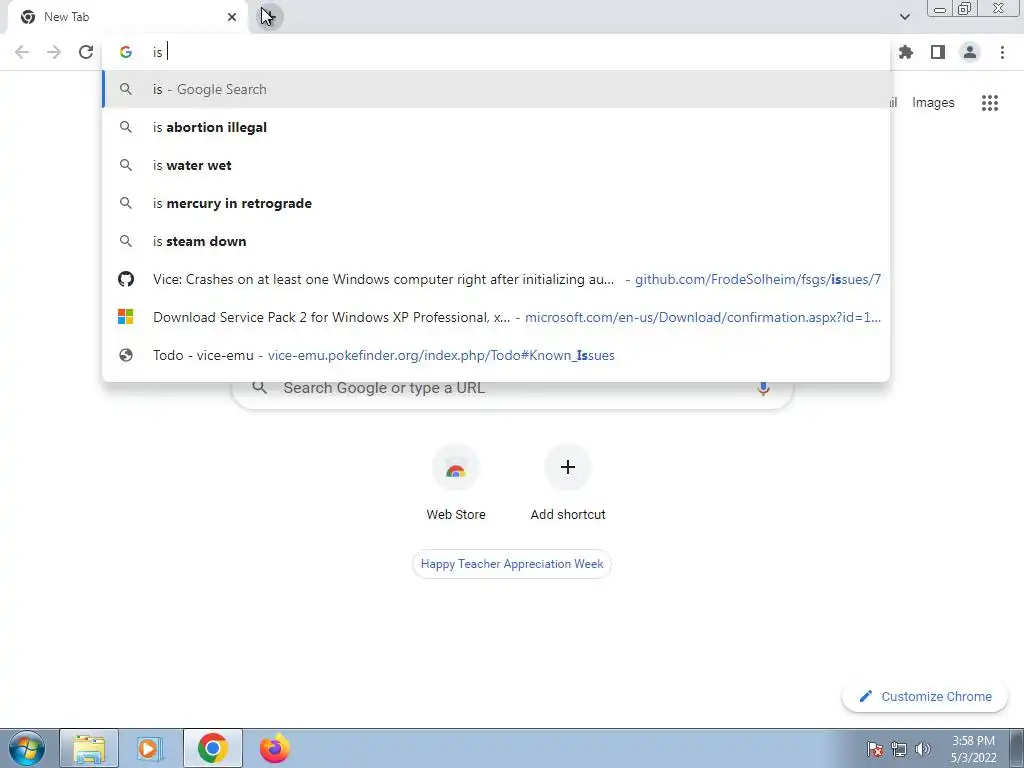Viewport: 1024px width, 768px height.
Task: Expand the tab search dropdown arrow
Action: coord(904,17)
